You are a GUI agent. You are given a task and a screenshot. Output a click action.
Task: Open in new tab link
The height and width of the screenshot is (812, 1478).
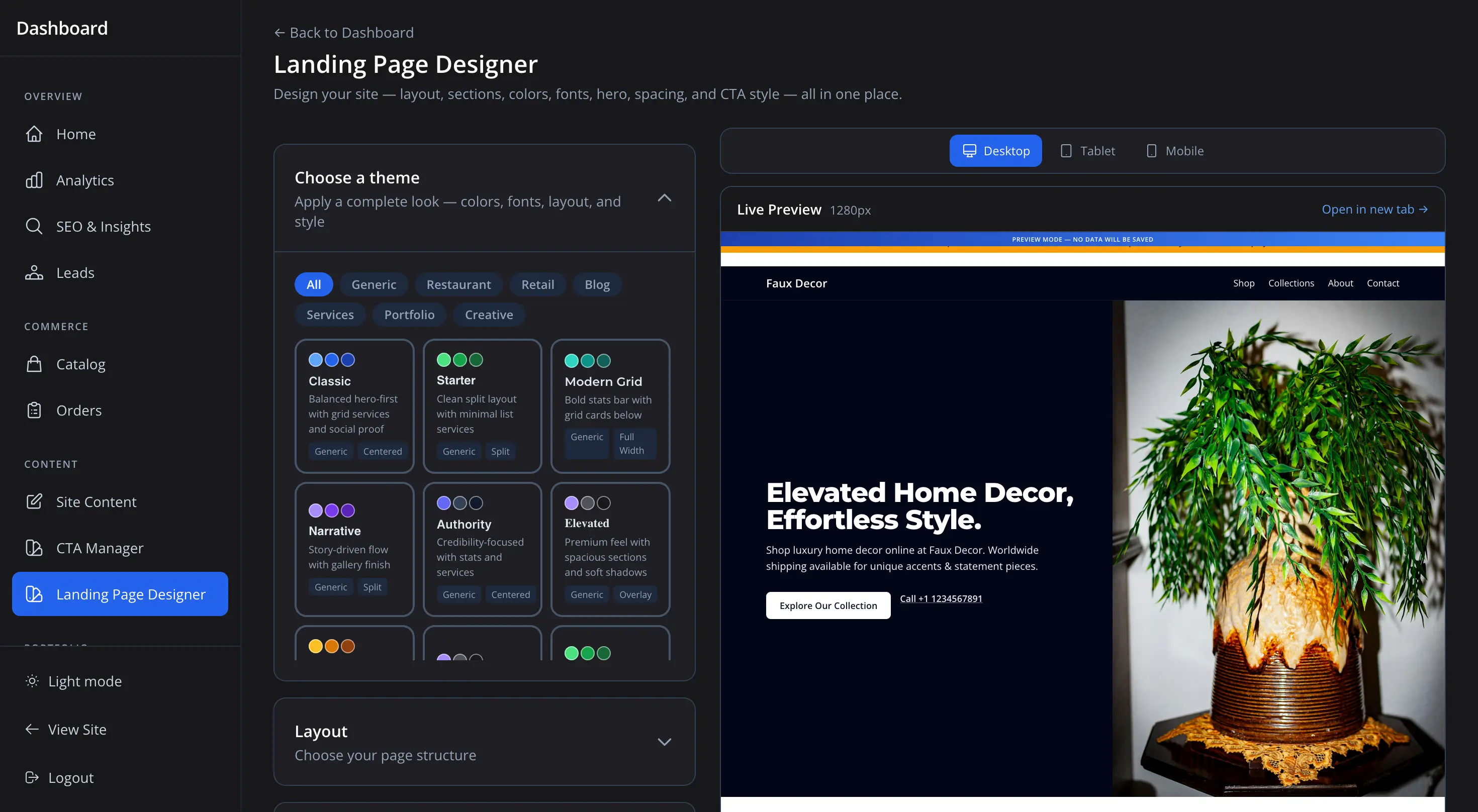[1374, 210]
